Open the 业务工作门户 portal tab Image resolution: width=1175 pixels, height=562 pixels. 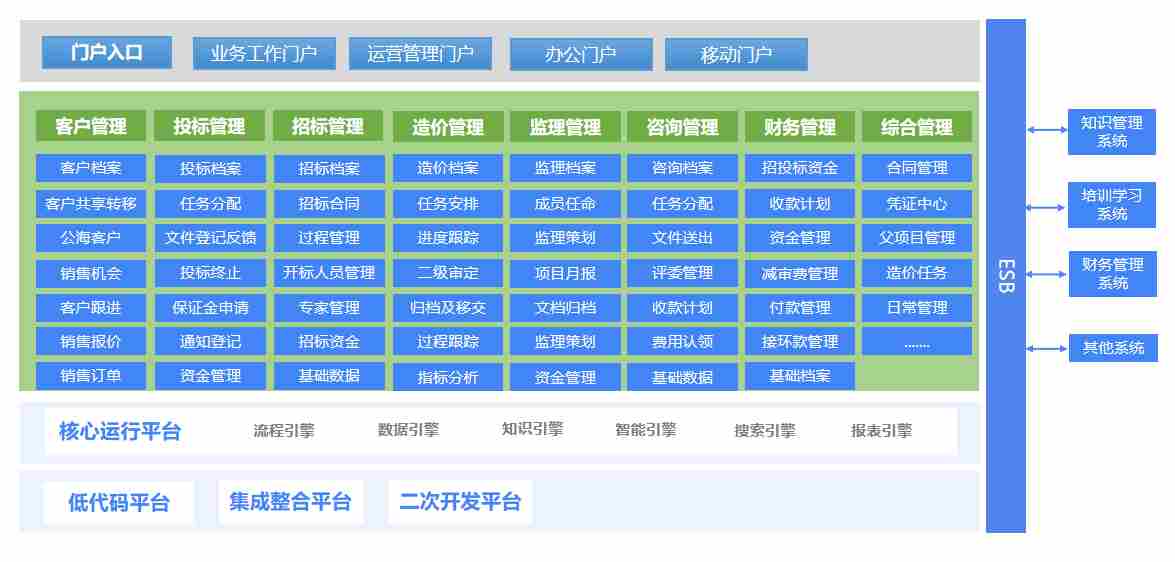264,54
